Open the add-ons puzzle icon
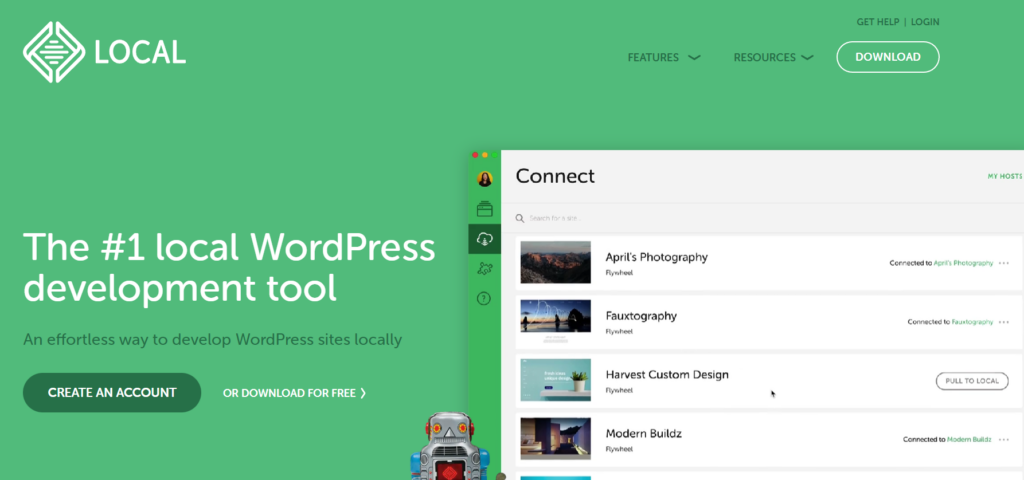The height and width of the screenshot is (480, 1024). 485,268
